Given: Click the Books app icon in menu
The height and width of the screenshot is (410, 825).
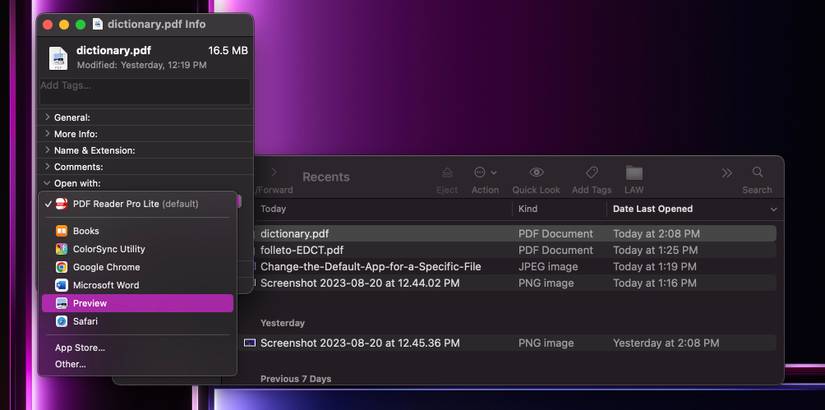Looking at the screenshot, I should (x=62, y=231).
